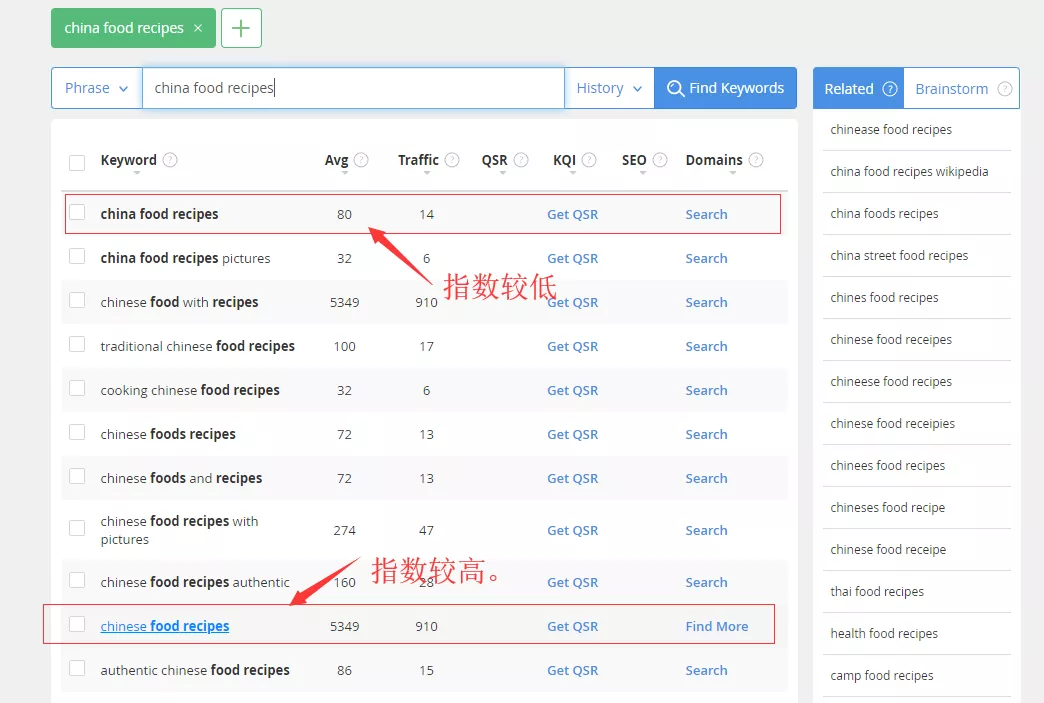
Task: Click help icon beside KQI column
Action: [x=589, y=160]
